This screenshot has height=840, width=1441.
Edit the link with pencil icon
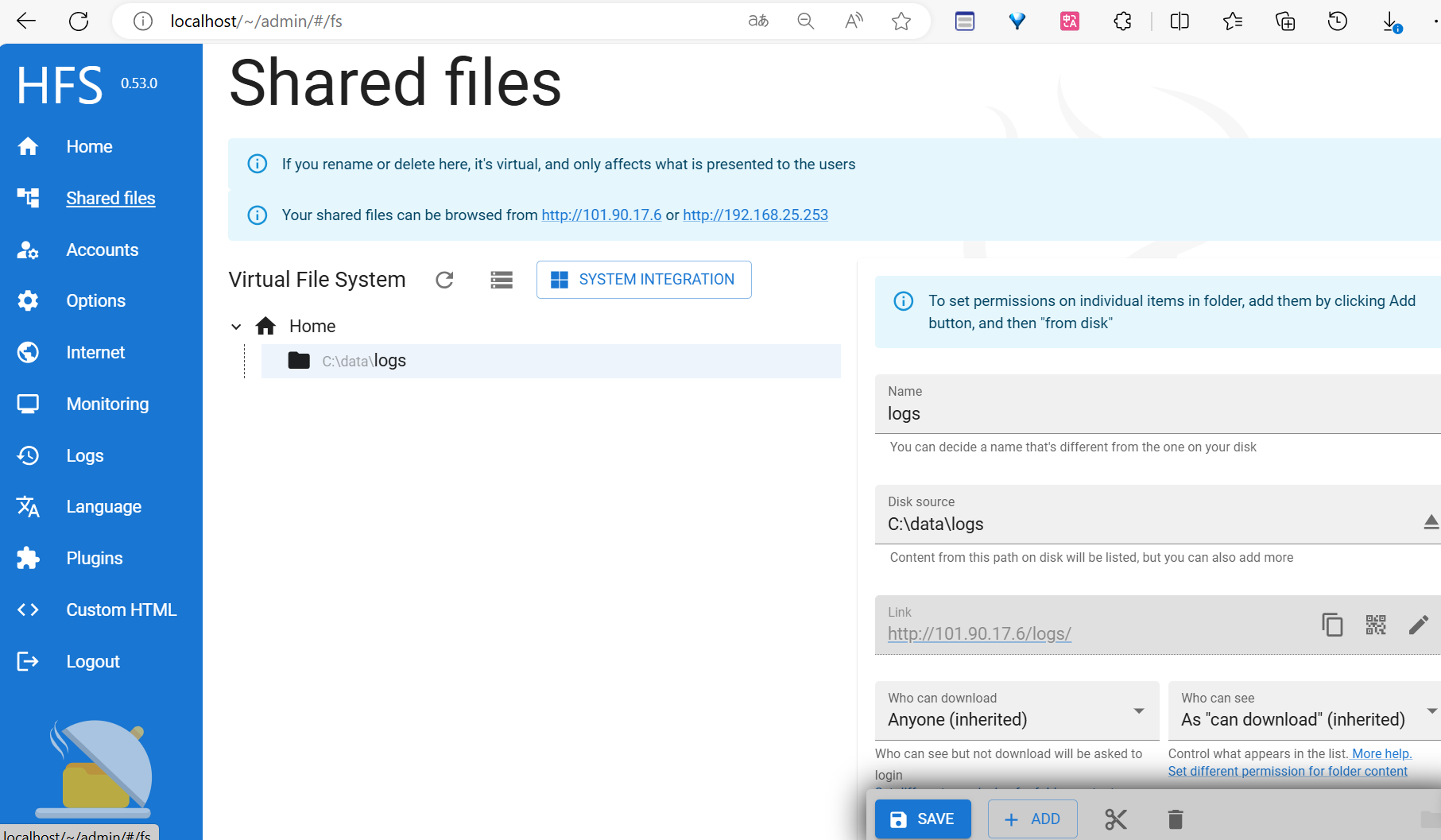[x=1419, y=625]
